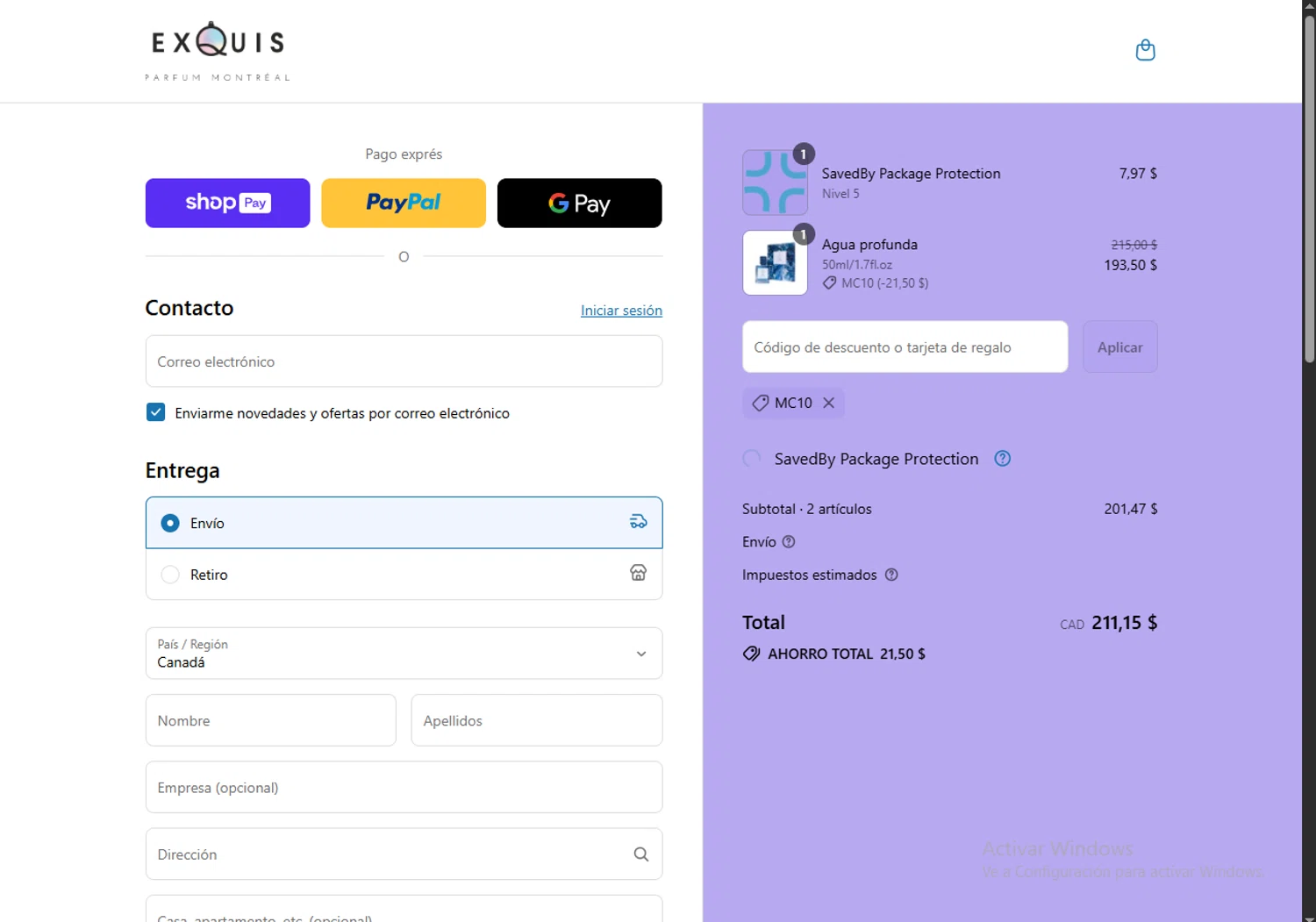Open the Agua profunda product thumbnail
This screenshot has height=922, width=1316.
(775, 262)
